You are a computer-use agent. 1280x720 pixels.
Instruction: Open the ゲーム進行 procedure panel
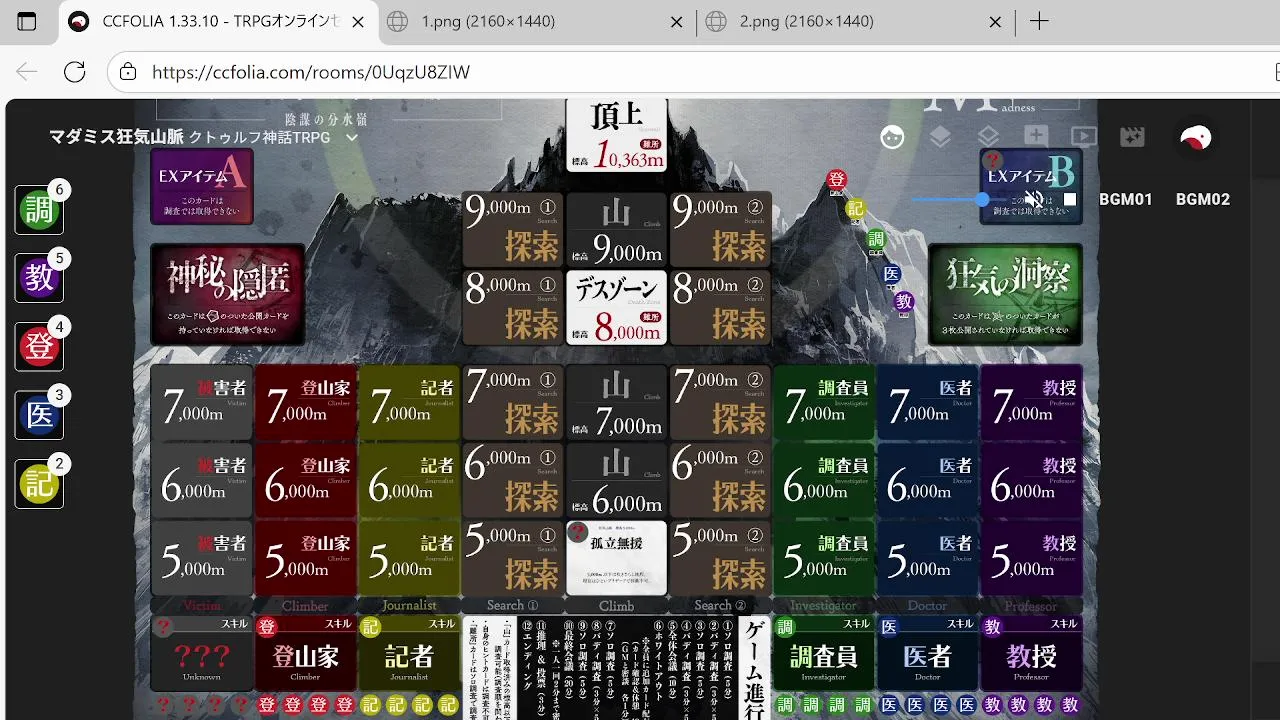tap(616, 668)
